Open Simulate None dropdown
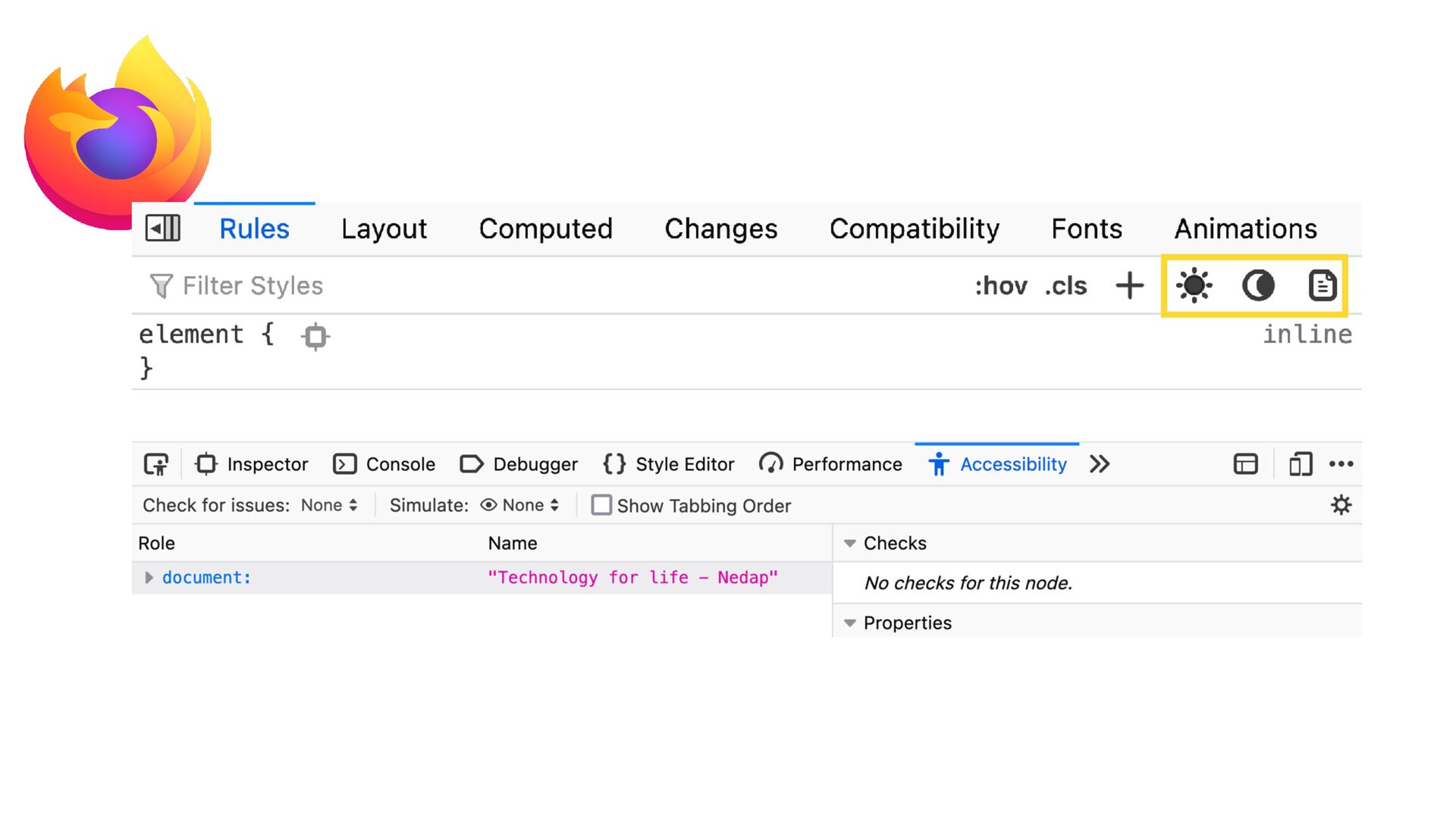The height and width of the screenshot is (819, 1456). point(520,506)
